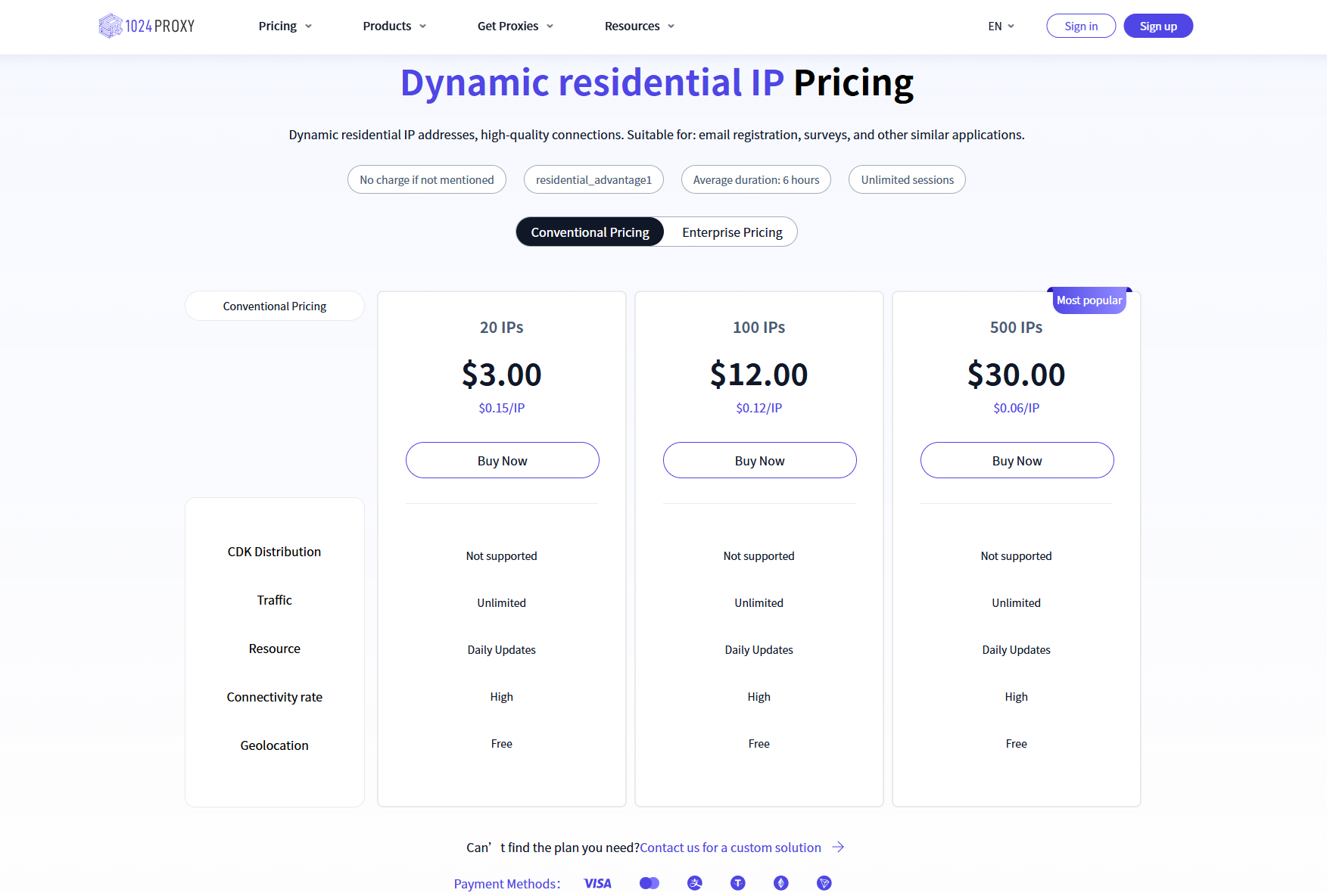Click Contact us for a custom solution

coord(730,848)
